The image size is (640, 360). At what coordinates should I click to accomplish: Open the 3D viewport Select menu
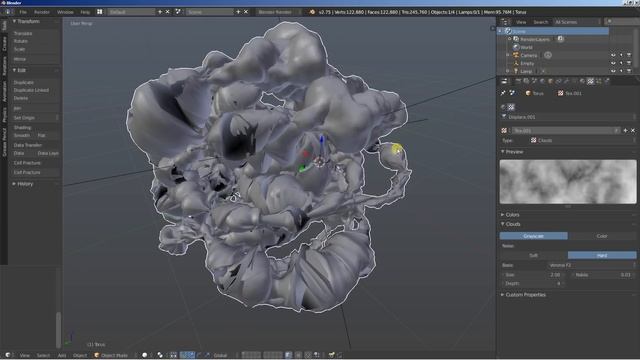(43, 356)
